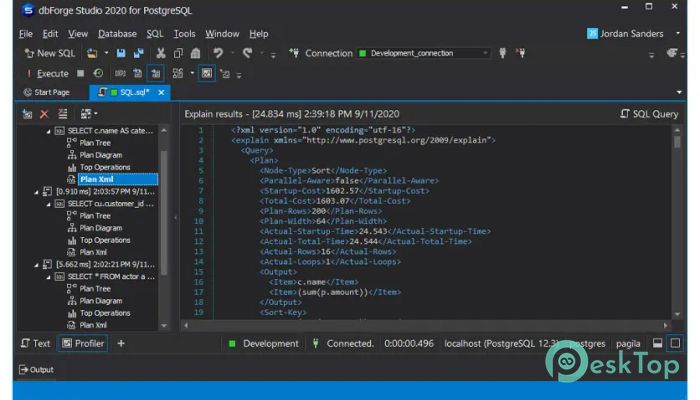Click the disconnect plug icon with red mark
The height and width of the screenshot is (400, 700).
click(521, 53)
